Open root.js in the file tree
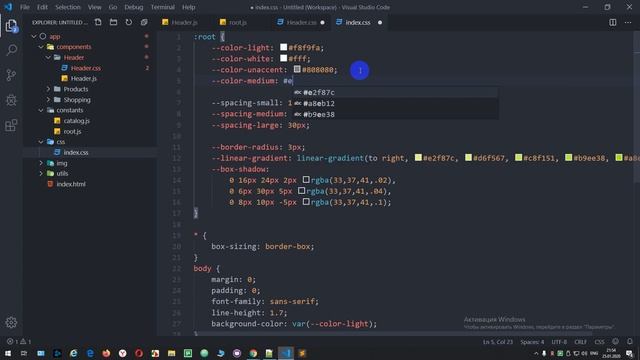 pyautogui.click(x=72, y=131)
